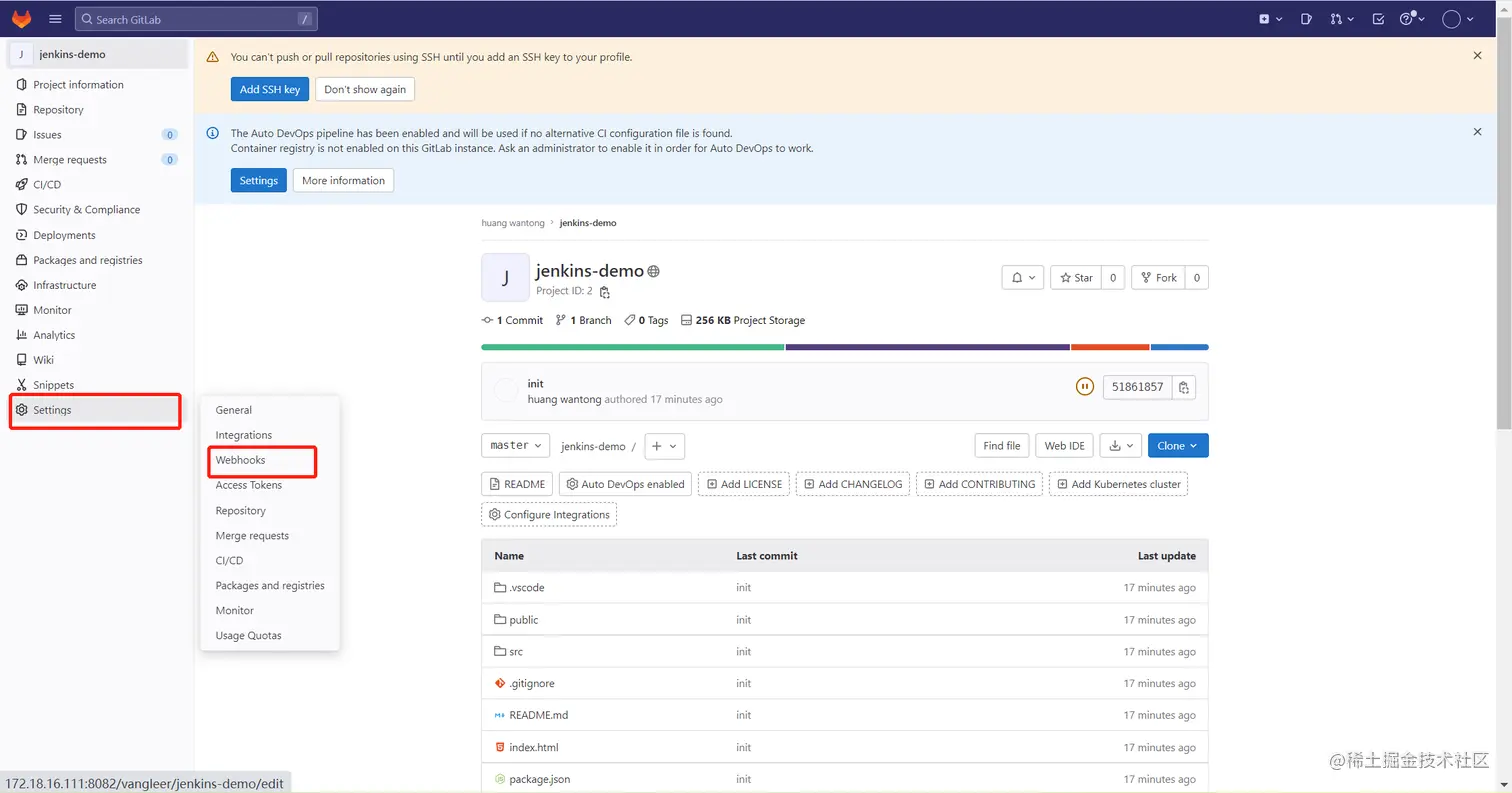Open Security & Compliance shield item
Image resolution: width=1512 pixels, height=793 pixels.
coord(98,210)
